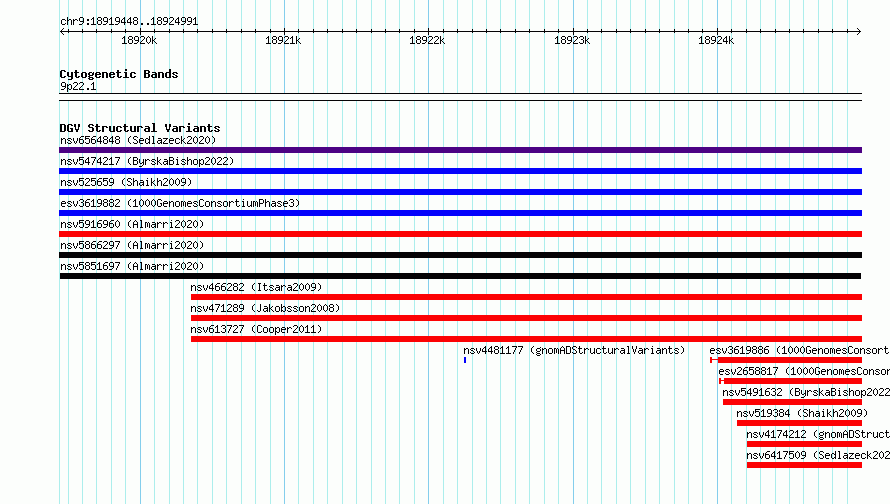890x504 pixels.
Task: Open the nsv471289 (Jakobsson2008) label
Action: (x=265, y=308)
